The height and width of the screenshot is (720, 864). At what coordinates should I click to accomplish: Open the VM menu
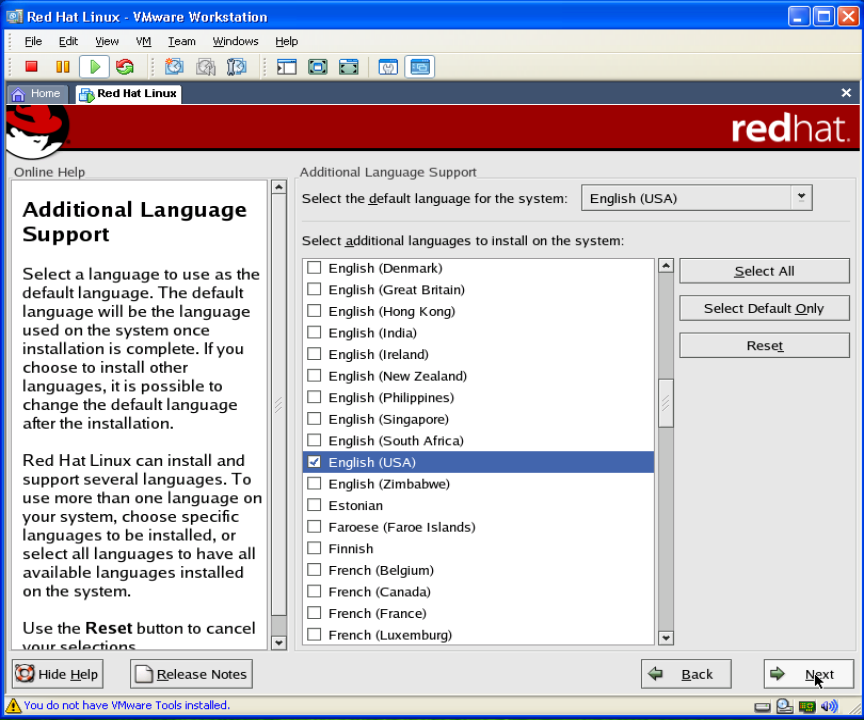tap(143, 41)
